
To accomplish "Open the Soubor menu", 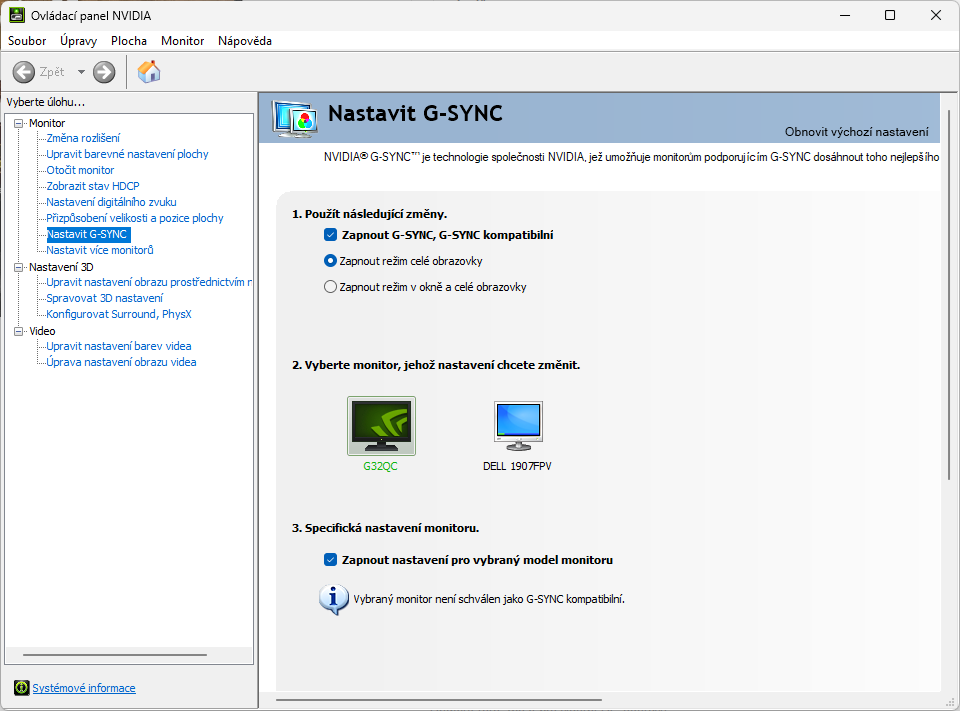I will pos(27,40).
